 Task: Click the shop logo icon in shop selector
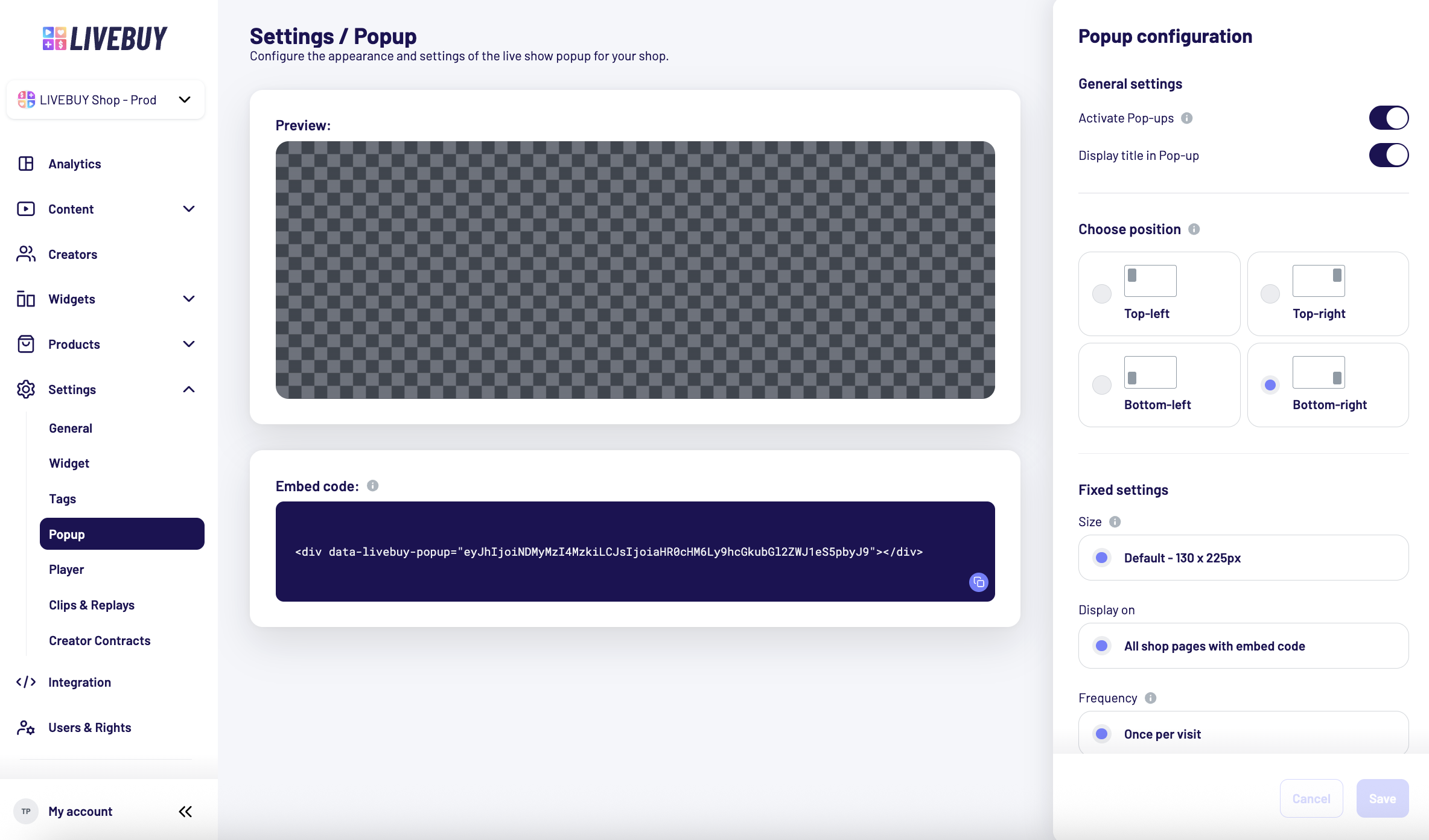click(27, 100)
